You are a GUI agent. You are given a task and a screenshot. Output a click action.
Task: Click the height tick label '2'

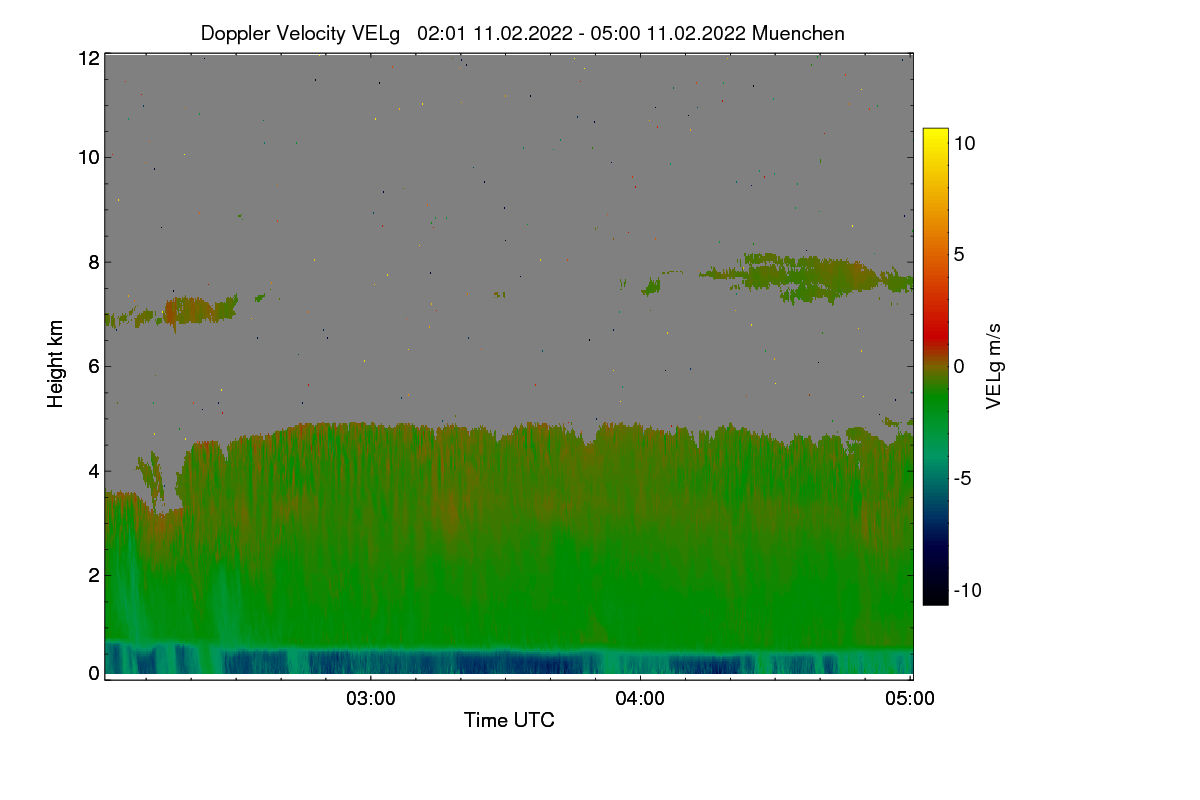tap(94, 574)
